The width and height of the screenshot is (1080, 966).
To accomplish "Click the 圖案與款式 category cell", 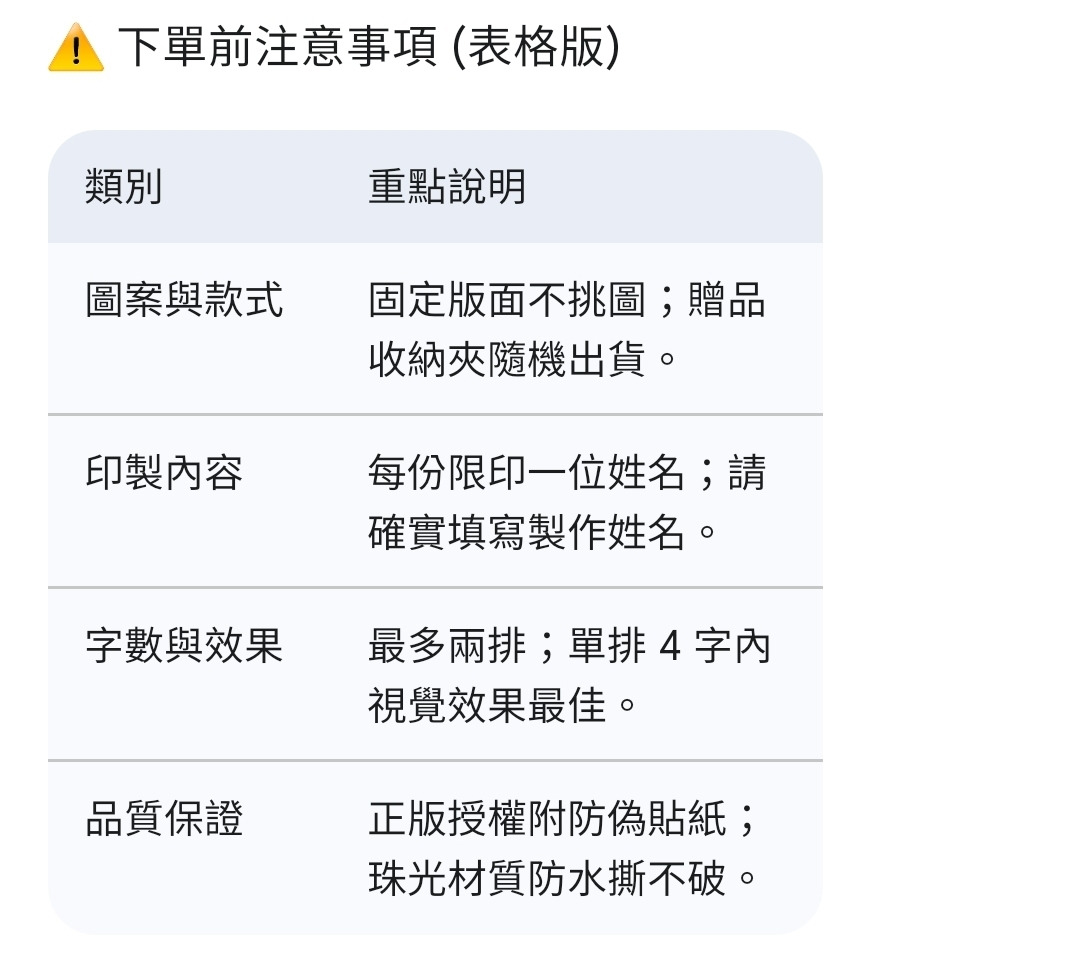I will (185, 300).
